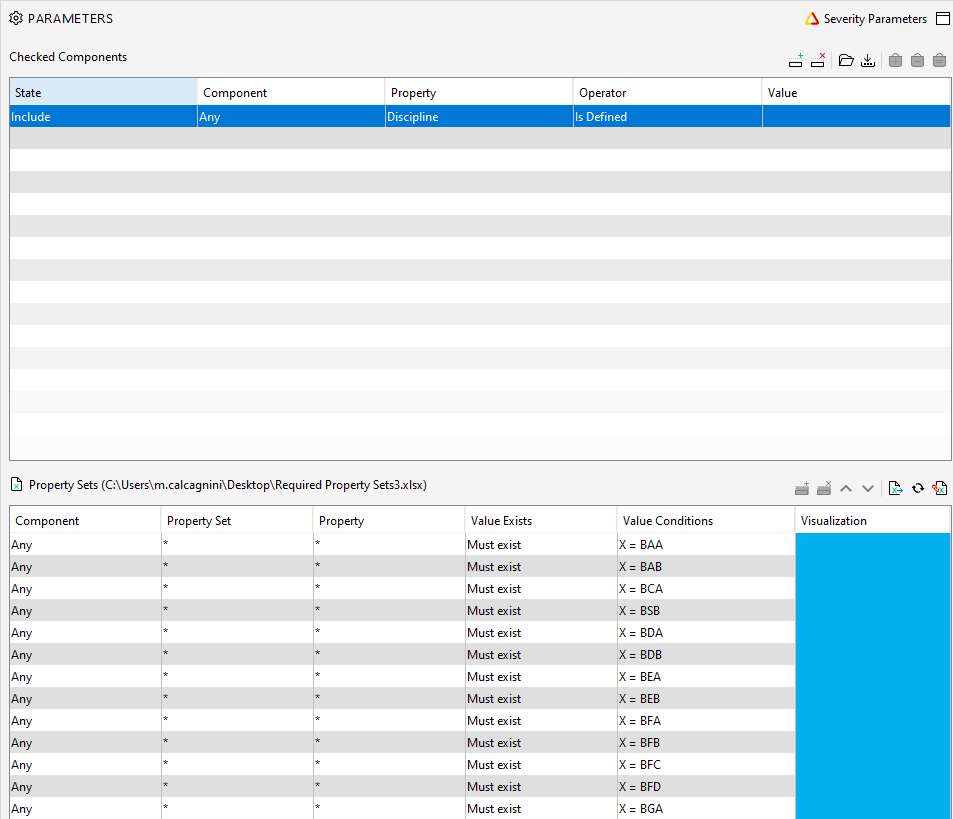Click the PARAMETERS gear icon
The width and height of the screenshot is (953, 819).
click(16, 18)
